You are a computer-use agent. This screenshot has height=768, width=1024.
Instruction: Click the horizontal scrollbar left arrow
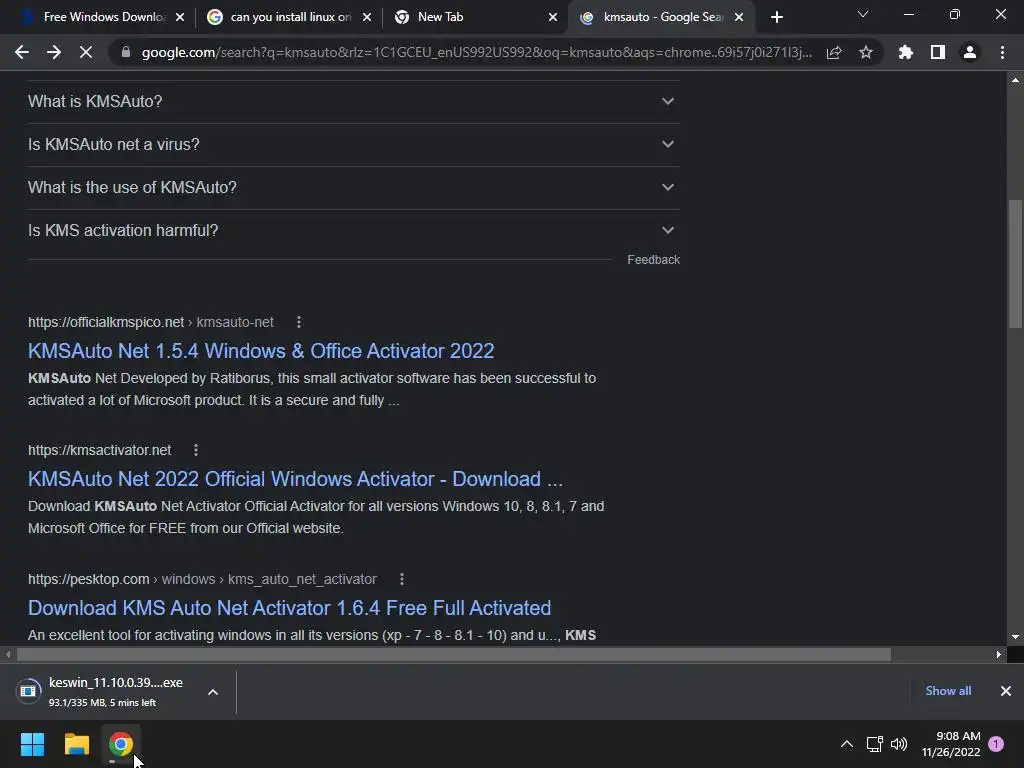point(8,654)
